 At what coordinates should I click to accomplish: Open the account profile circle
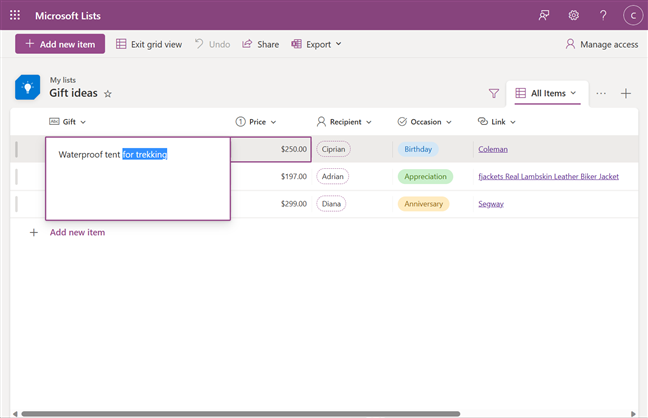633,16
